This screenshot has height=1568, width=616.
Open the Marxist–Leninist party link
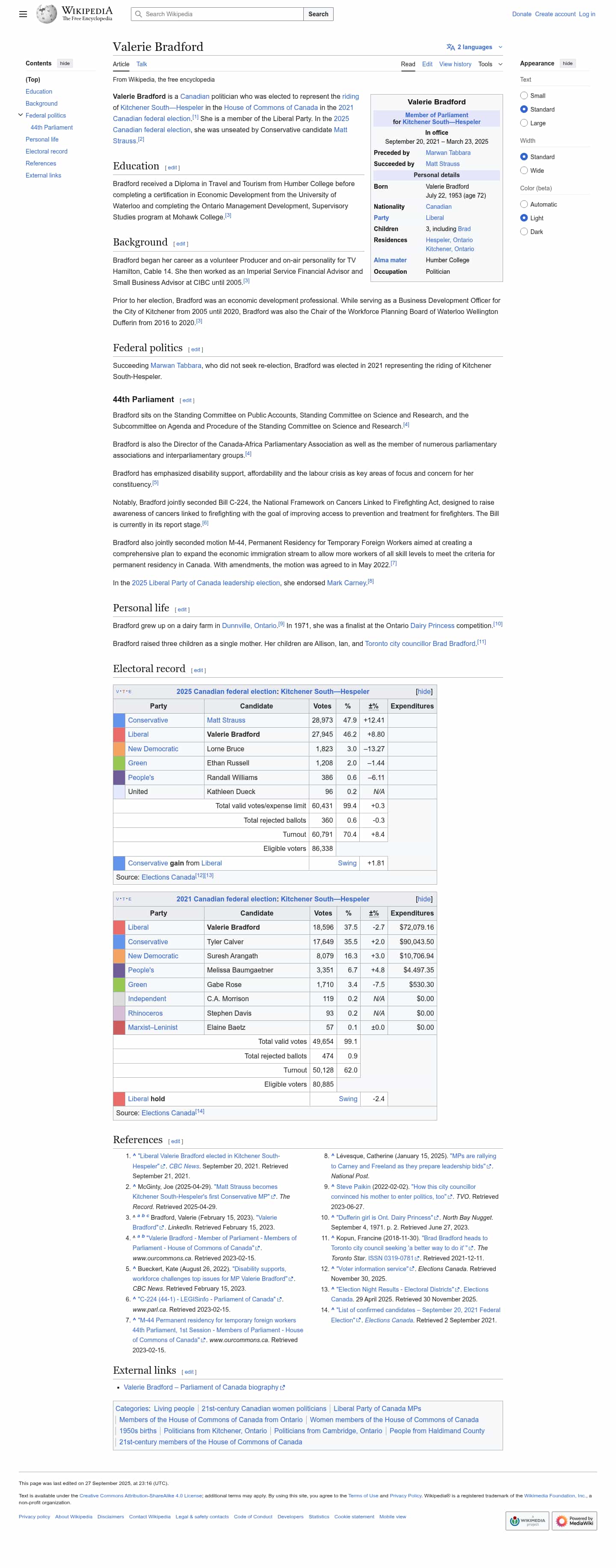click(153, 1028)
